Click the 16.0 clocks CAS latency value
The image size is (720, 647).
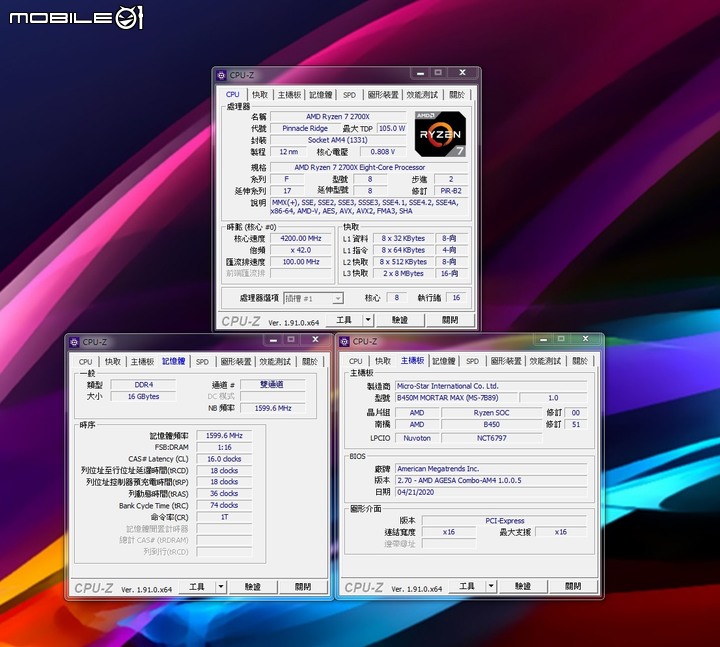(224, 459)
